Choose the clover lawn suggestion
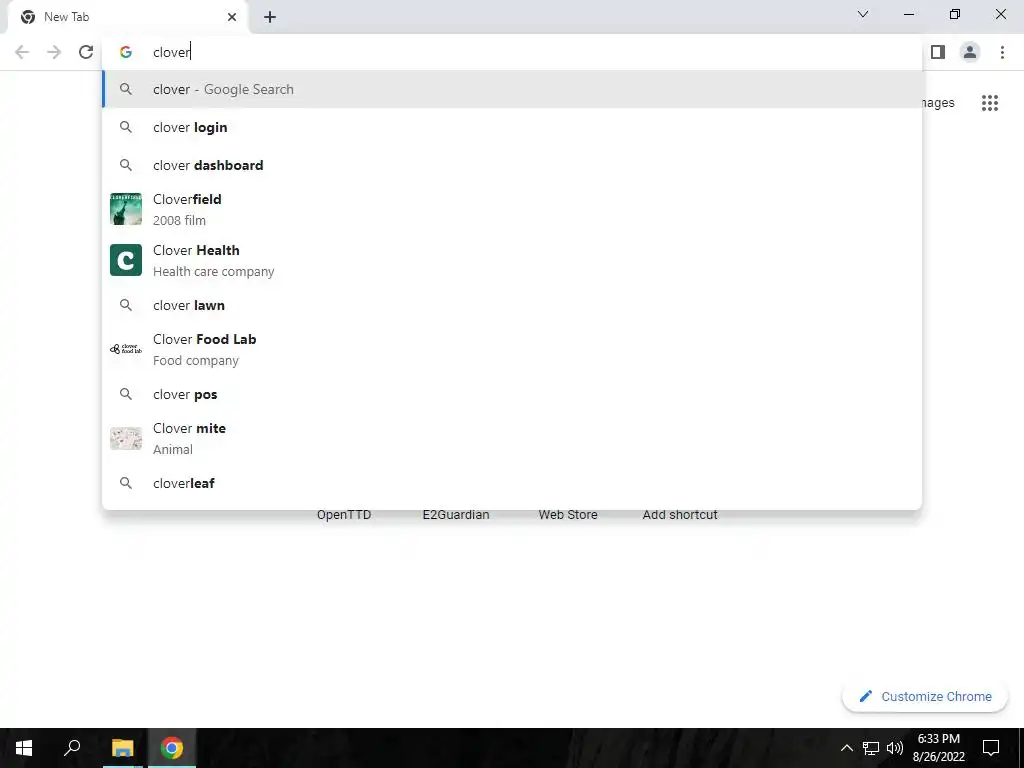This screenshot has width=1024, height=768. (512, 305)
